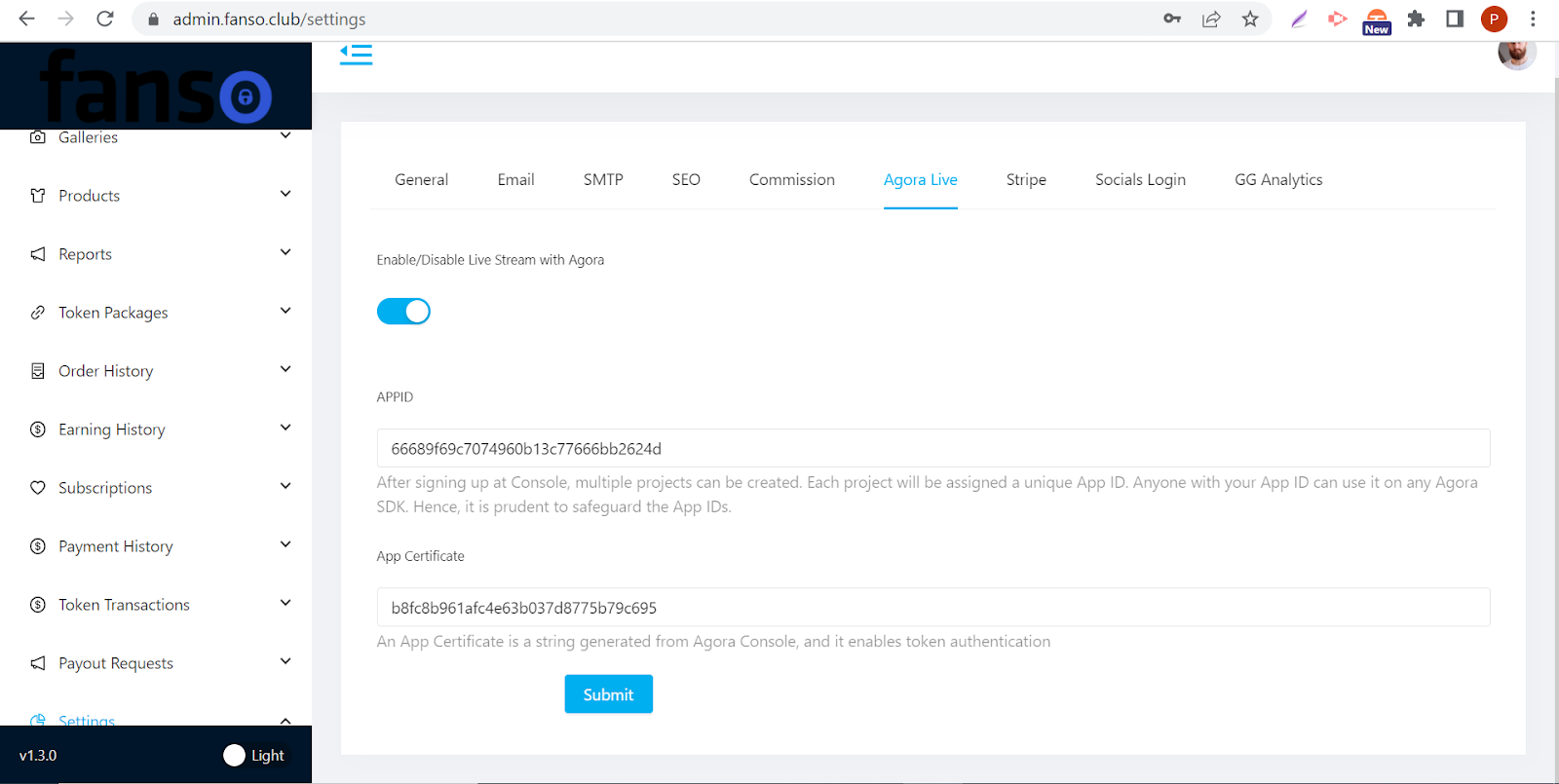
Task: Toggle the browser side panel icon
Action: (x=1455, y=19)
